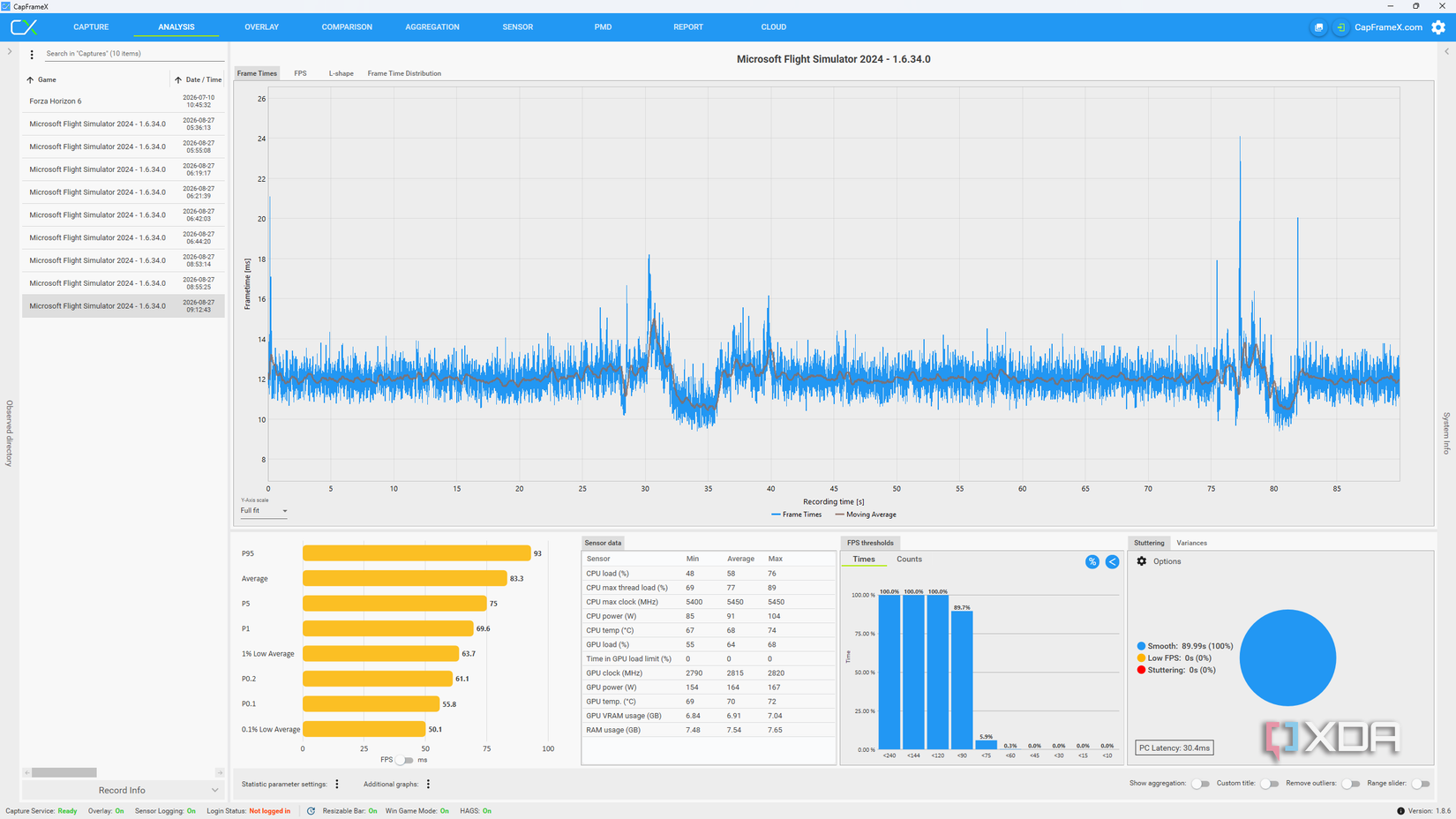Open the captures list three-dot menu
The image size is (1456, 819).
tap(32, 54)
